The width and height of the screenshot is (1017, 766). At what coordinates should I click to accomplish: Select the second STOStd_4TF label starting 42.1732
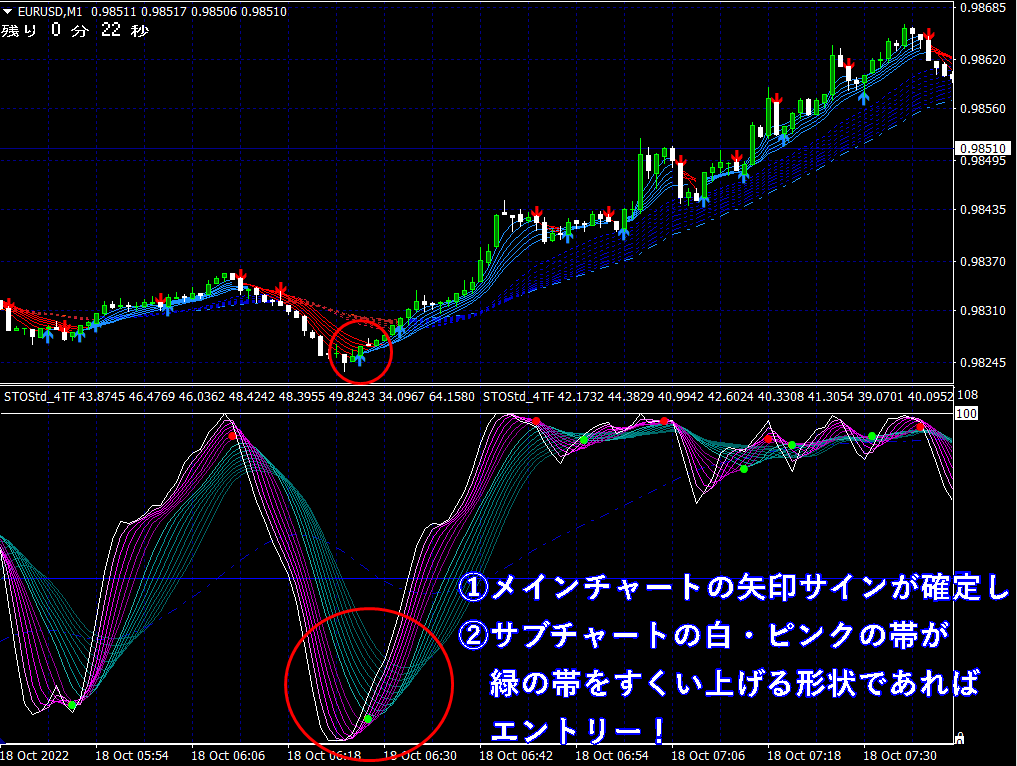click(718, 396)
